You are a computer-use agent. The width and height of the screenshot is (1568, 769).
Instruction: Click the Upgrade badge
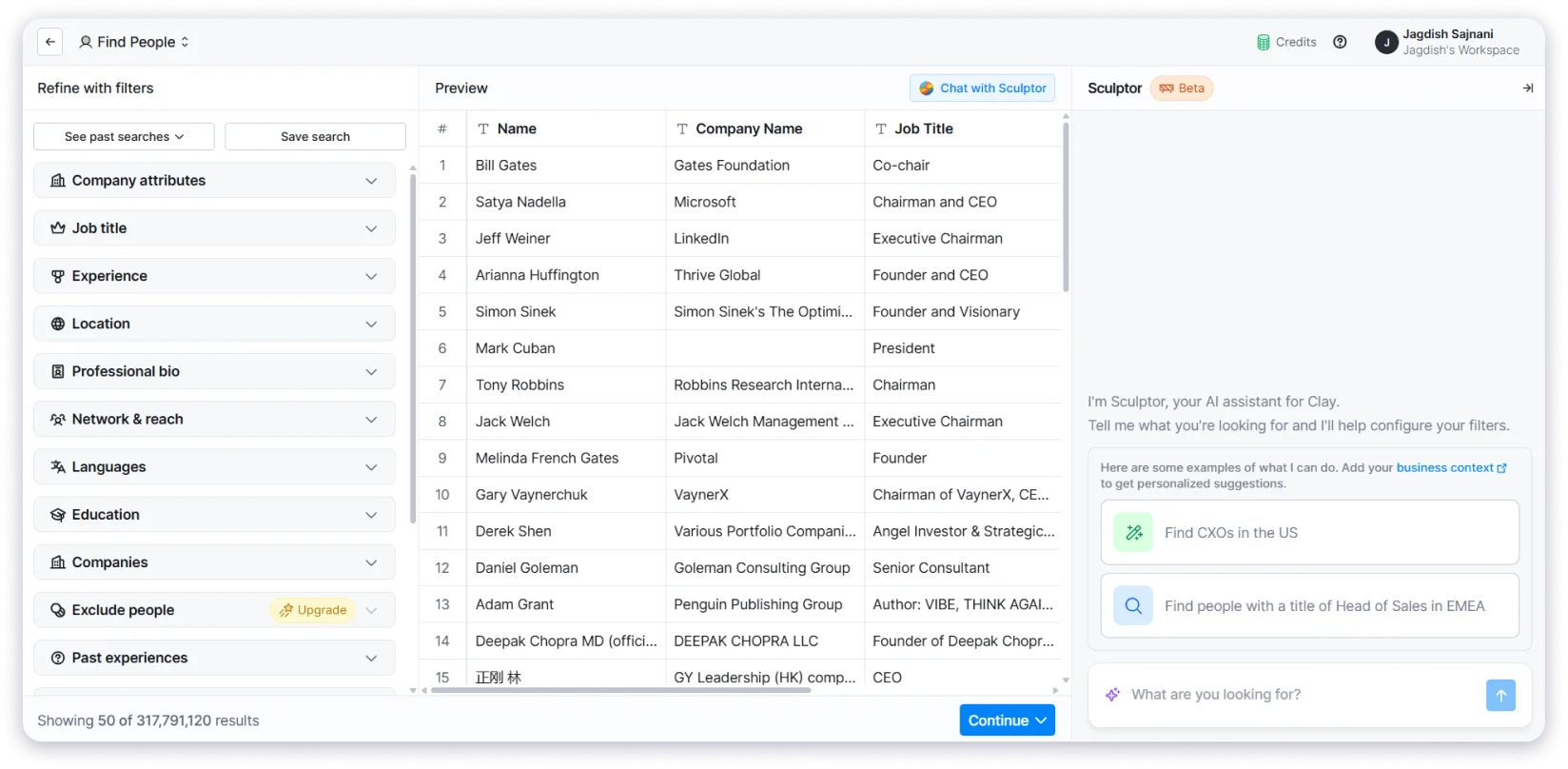coord(312,610)
